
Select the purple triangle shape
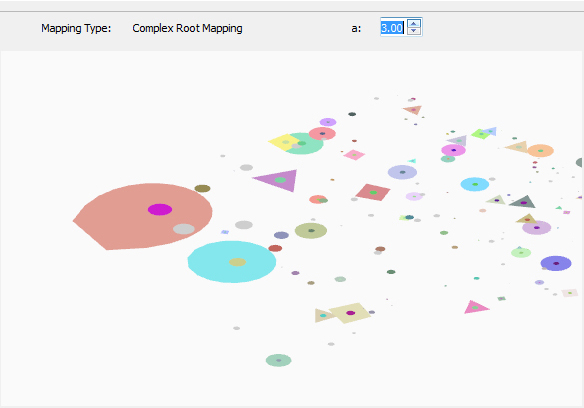279,180
